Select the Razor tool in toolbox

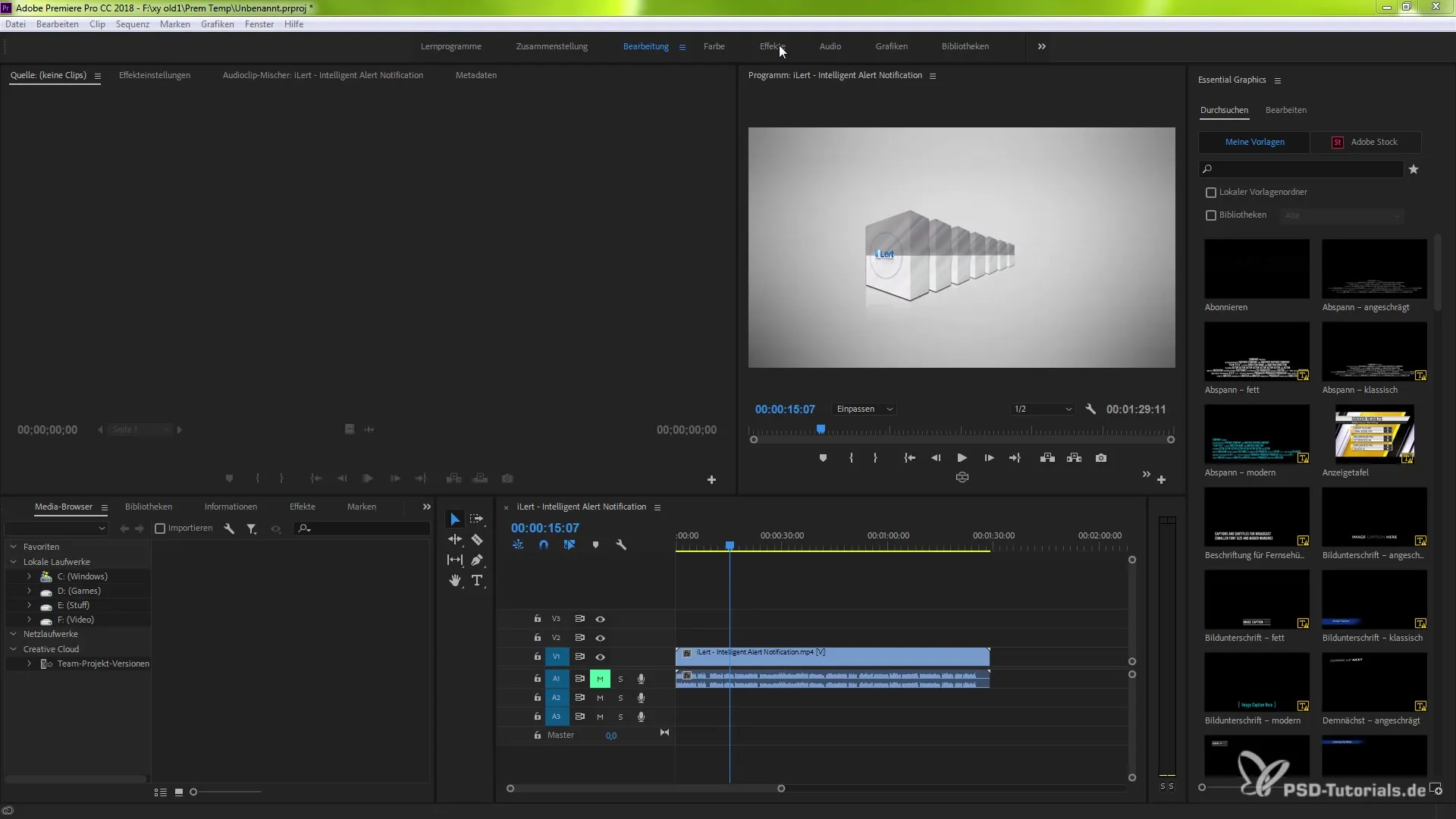click(477, 540)
